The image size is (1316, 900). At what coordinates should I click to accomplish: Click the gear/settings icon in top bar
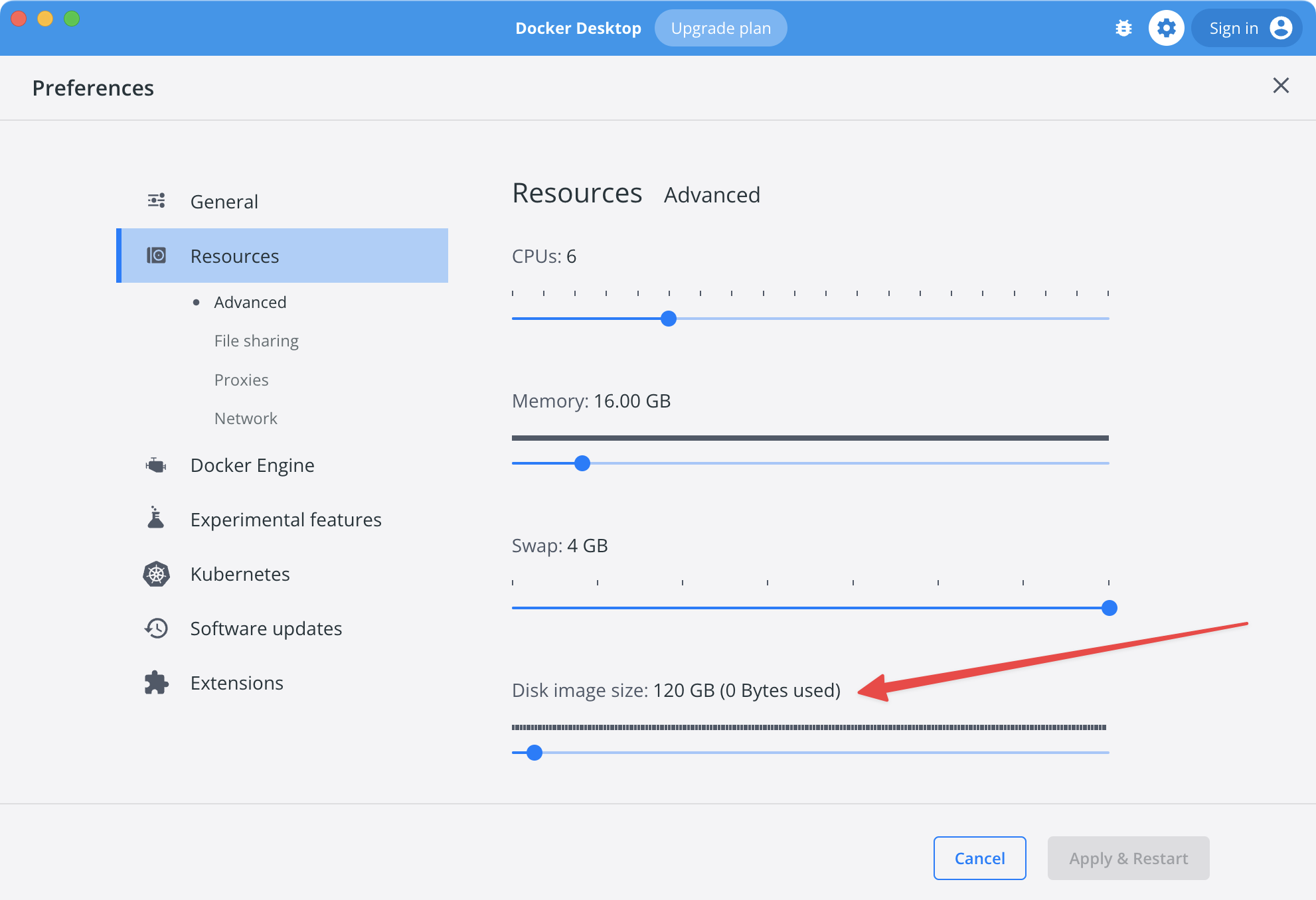pos(1162,28)
